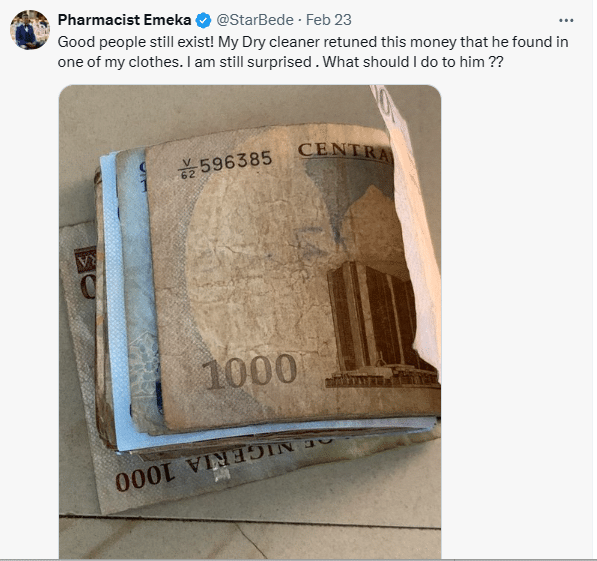This screenshot has width=597, height=561.
Task: Open the three-dot more options menu
Action: coord(566,21)
